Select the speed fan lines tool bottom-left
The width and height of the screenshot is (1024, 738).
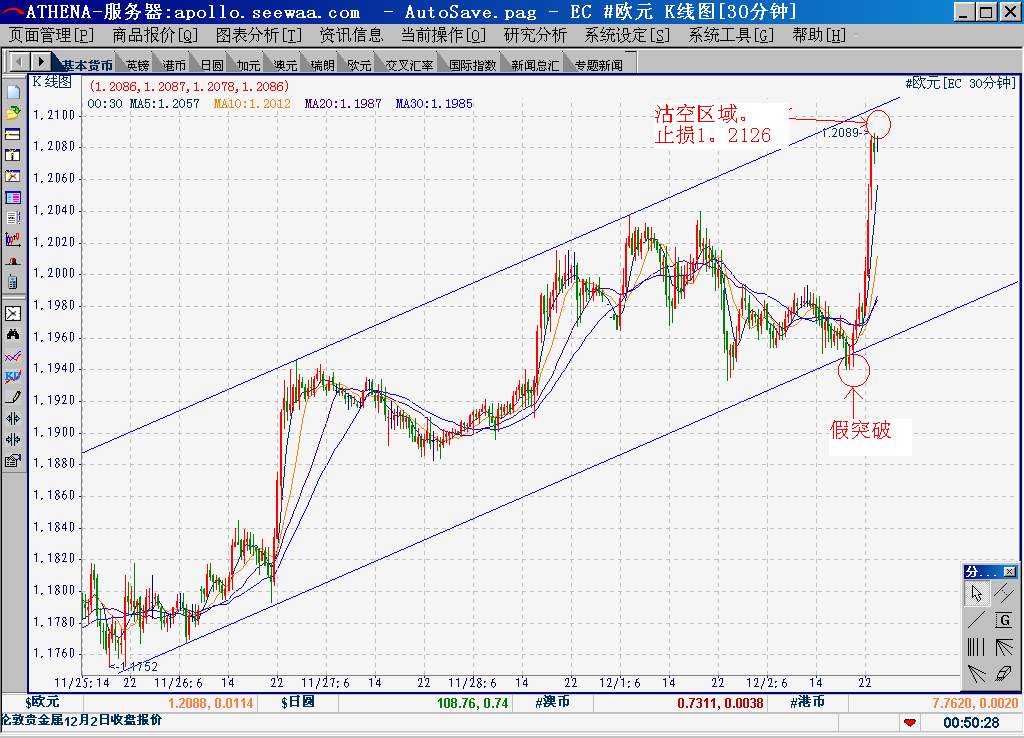pyautogui.click(x=976, y=674)
